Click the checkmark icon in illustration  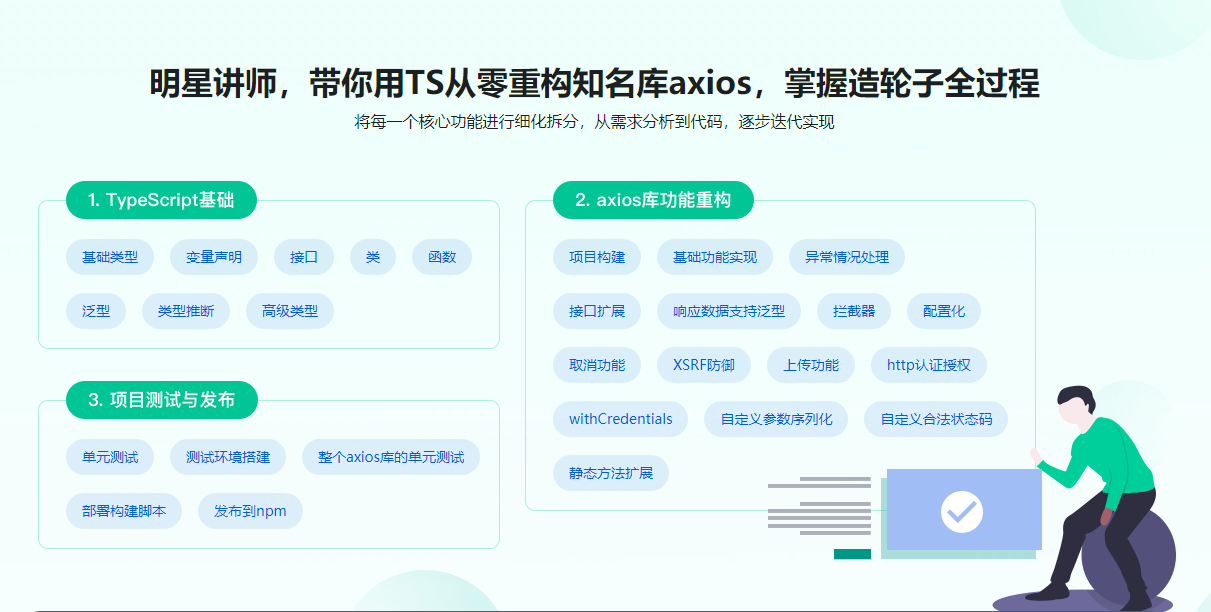961,511
